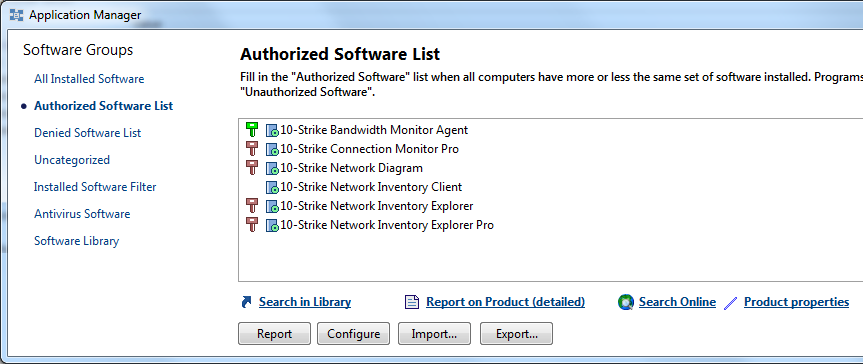
Task: Click the Configure button
Action: tap(353, 334)
